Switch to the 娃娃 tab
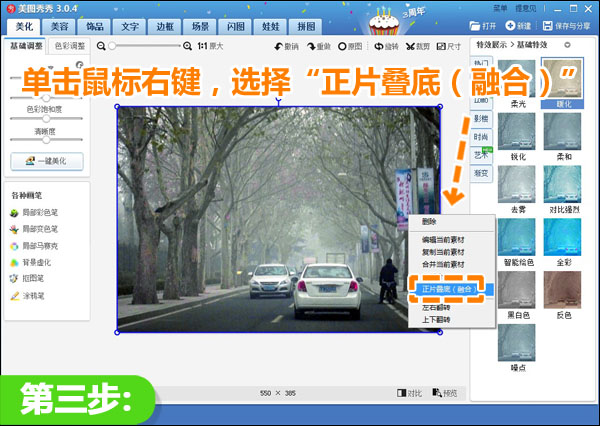Screen dimensions: 600x426 271,27
